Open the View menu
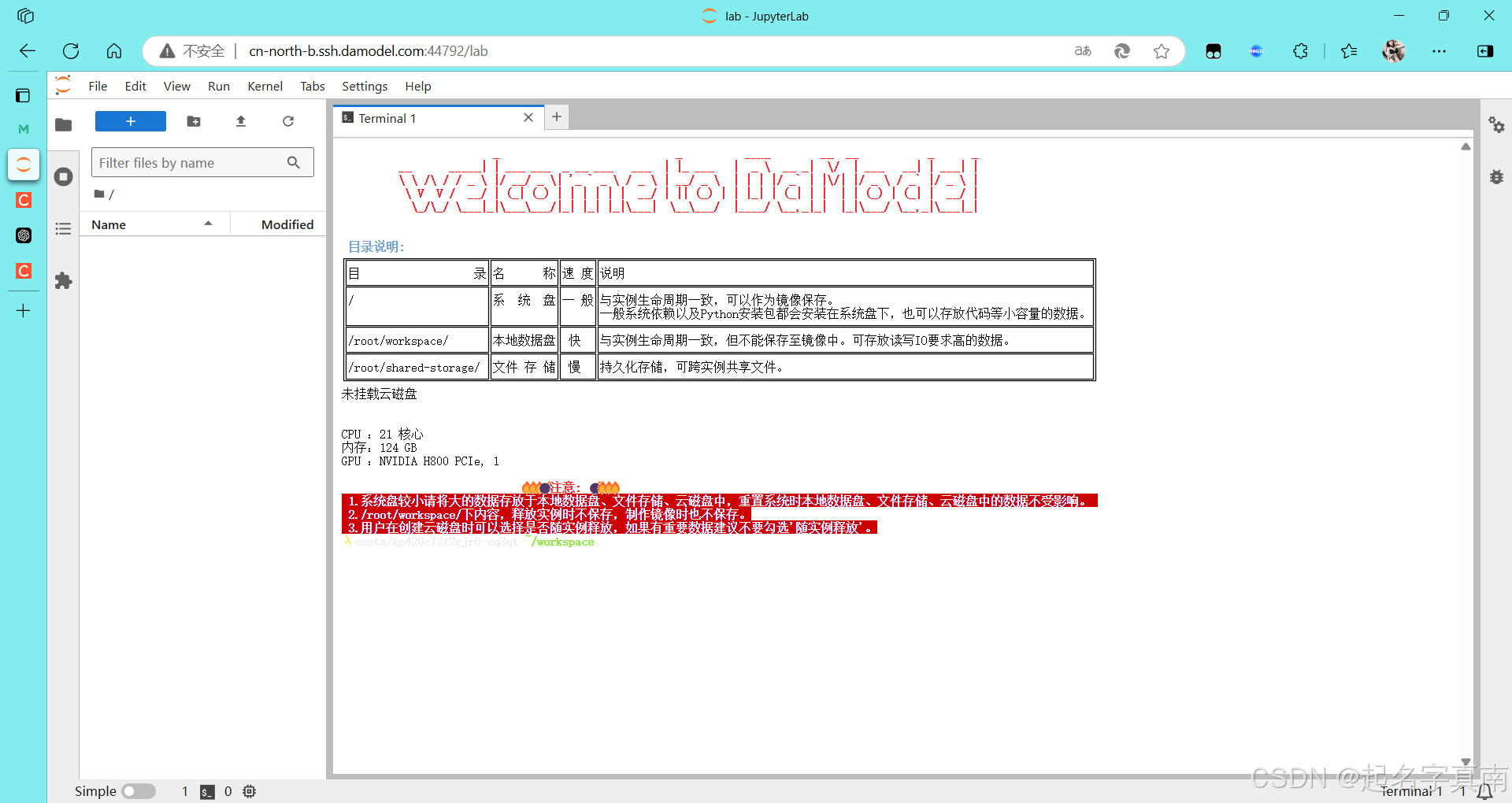 point(176,87)
